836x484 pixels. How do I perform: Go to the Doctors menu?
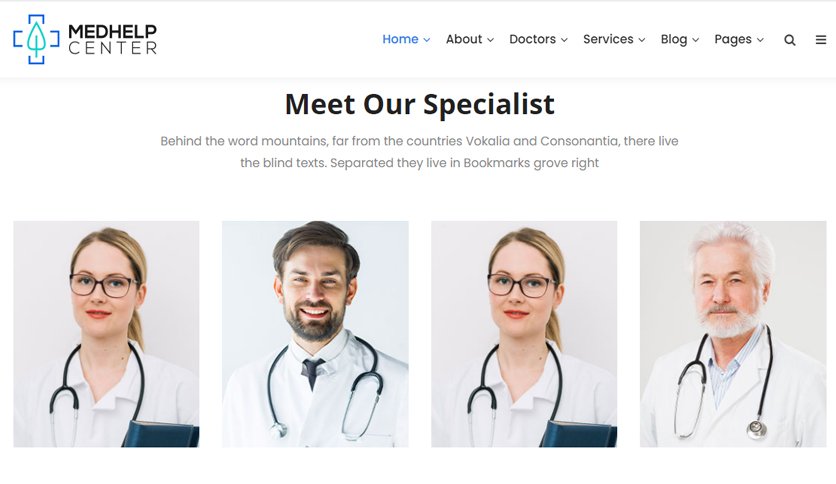[x=533, y=39]
